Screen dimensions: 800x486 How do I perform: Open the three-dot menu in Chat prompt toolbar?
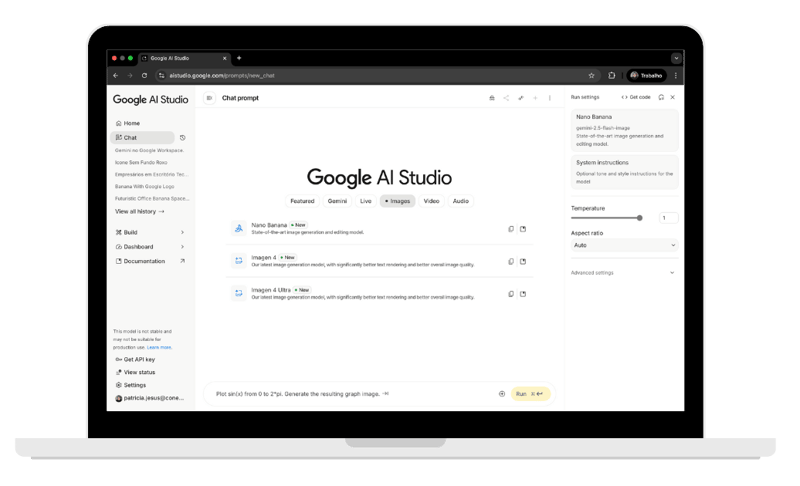pyautogui.click(x=549, y=98)
